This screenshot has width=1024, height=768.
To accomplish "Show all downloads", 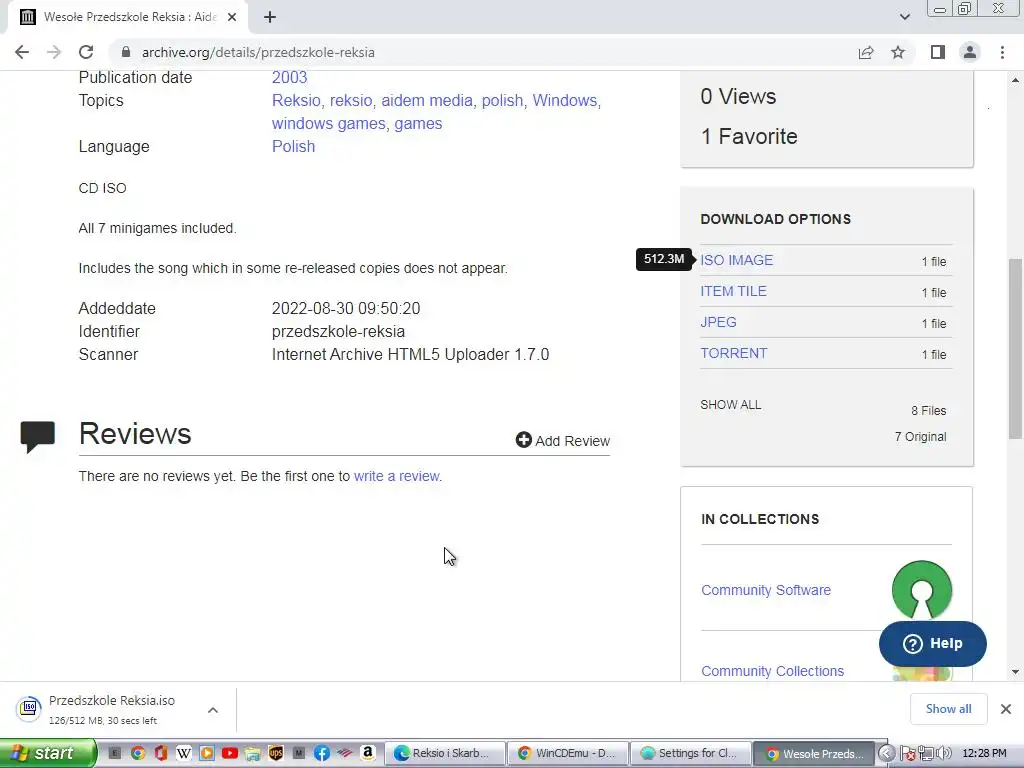I will click(x=948, y=709).
